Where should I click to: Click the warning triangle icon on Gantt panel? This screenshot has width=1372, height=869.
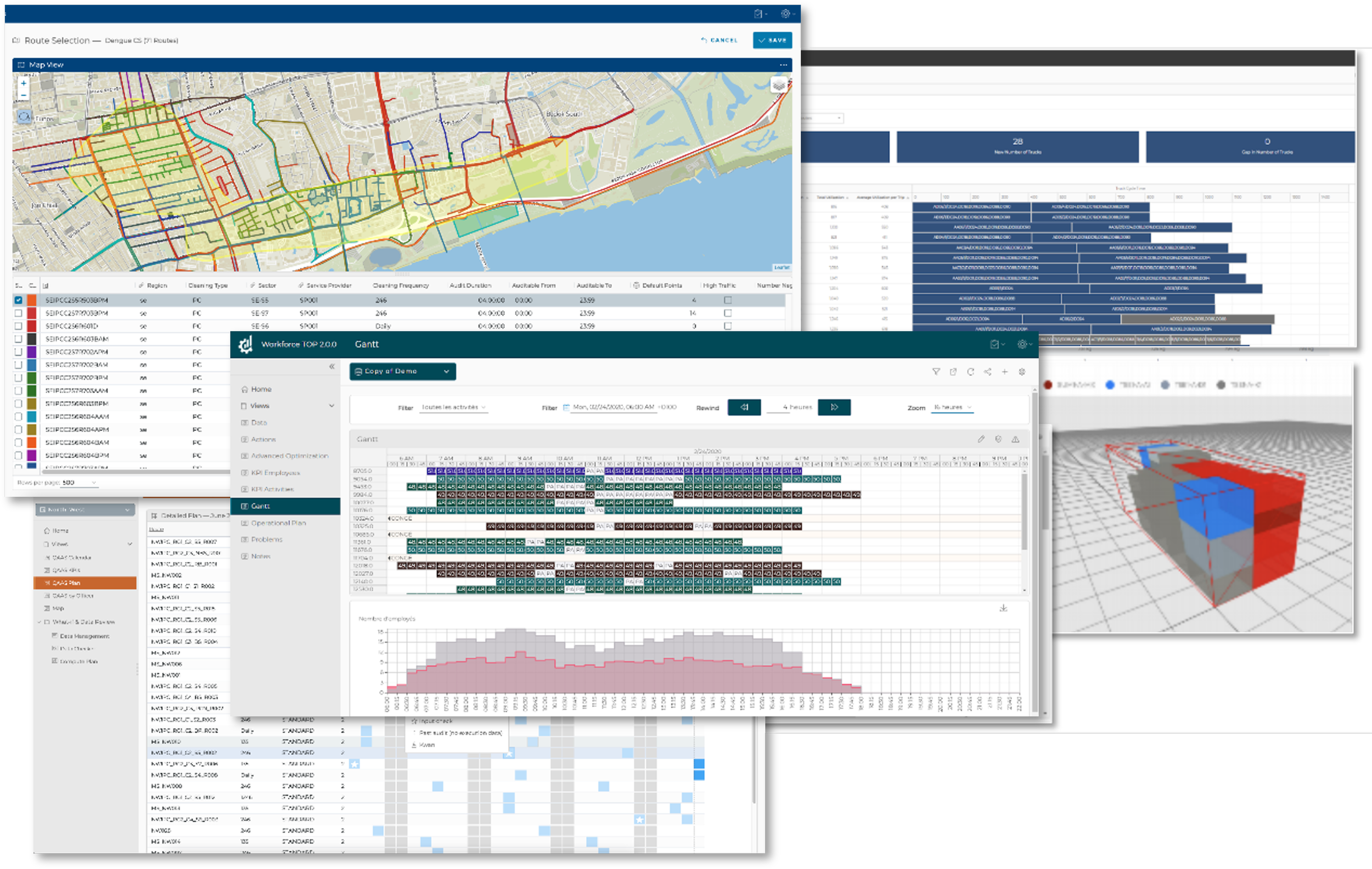pyautogui.click(x=1015, y=439)
